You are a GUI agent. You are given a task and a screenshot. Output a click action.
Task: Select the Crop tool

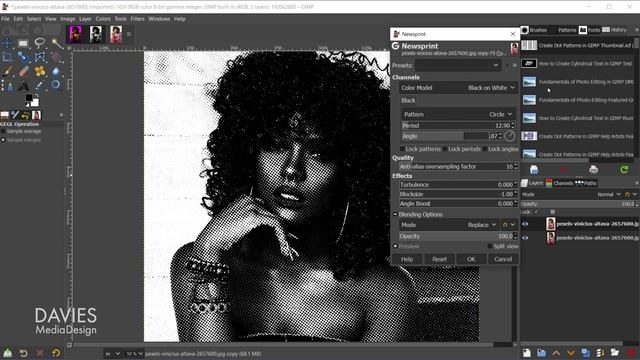[7, 57]
